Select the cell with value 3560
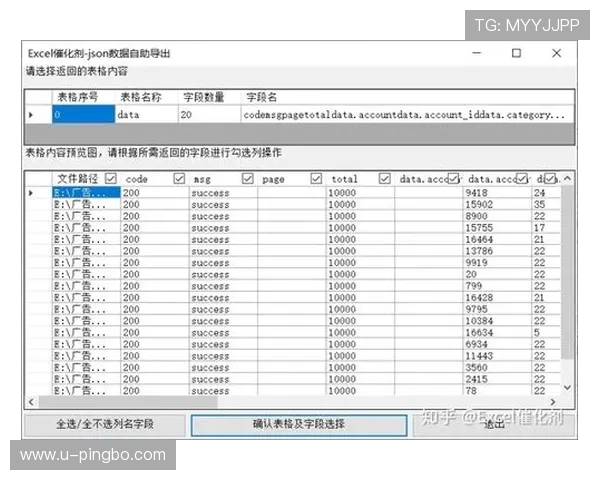The height and width of the screenshot is (480, 600). tap(497, 367)
